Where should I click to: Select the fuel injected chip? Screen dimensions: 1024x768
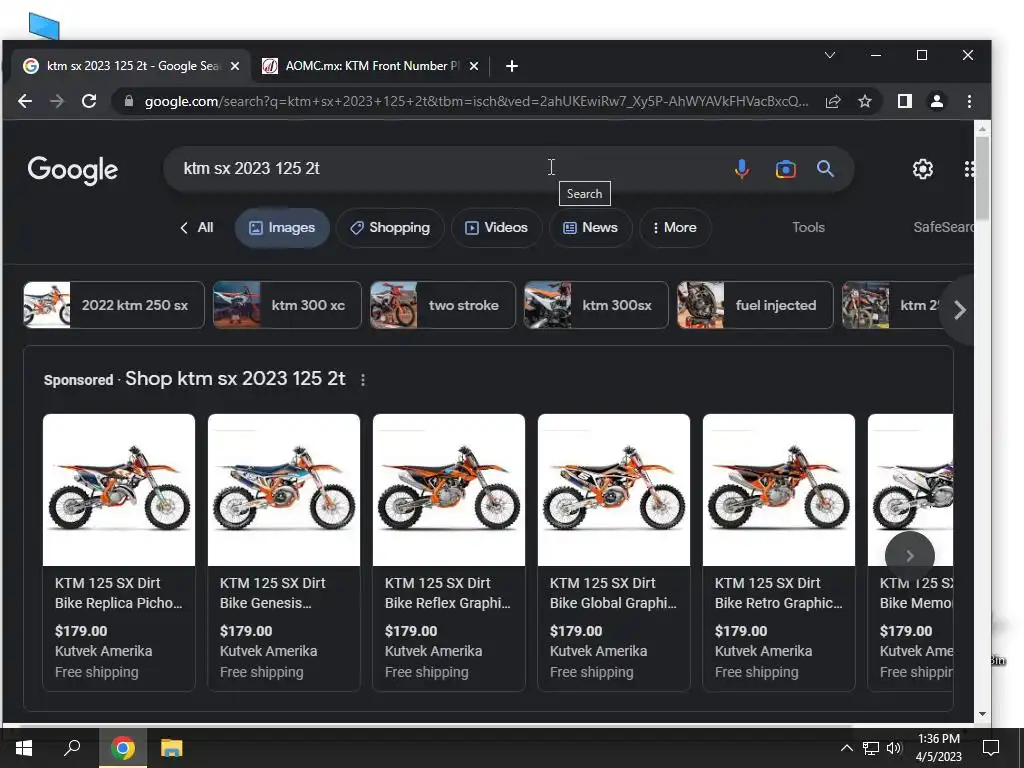[x=755, y=305]
